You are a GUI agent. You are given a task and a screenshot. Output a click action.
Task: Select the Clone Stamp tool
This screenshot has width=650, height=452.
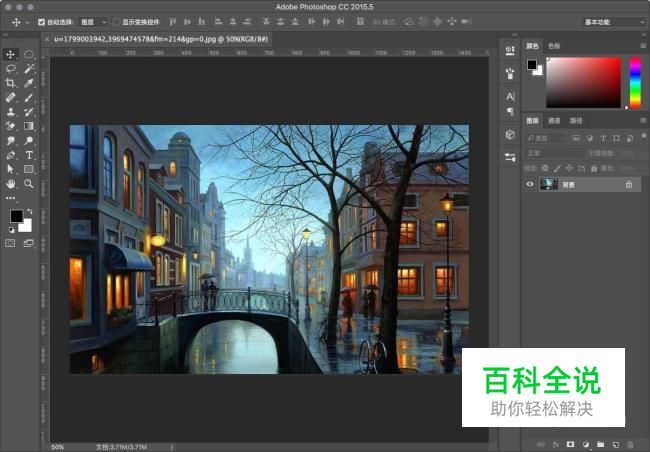click(x=10, y=112)
